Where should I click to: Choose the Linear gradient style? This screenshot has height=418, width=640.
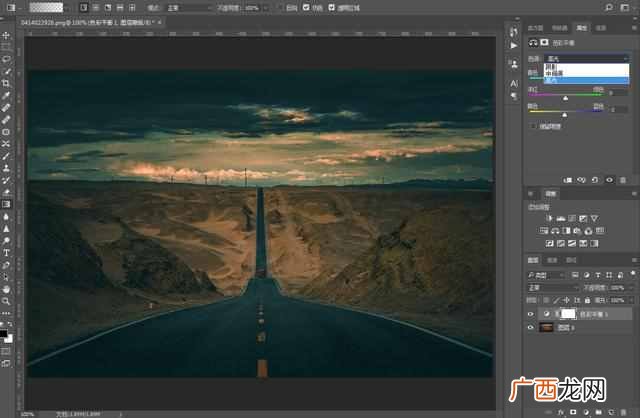(83, 7)
